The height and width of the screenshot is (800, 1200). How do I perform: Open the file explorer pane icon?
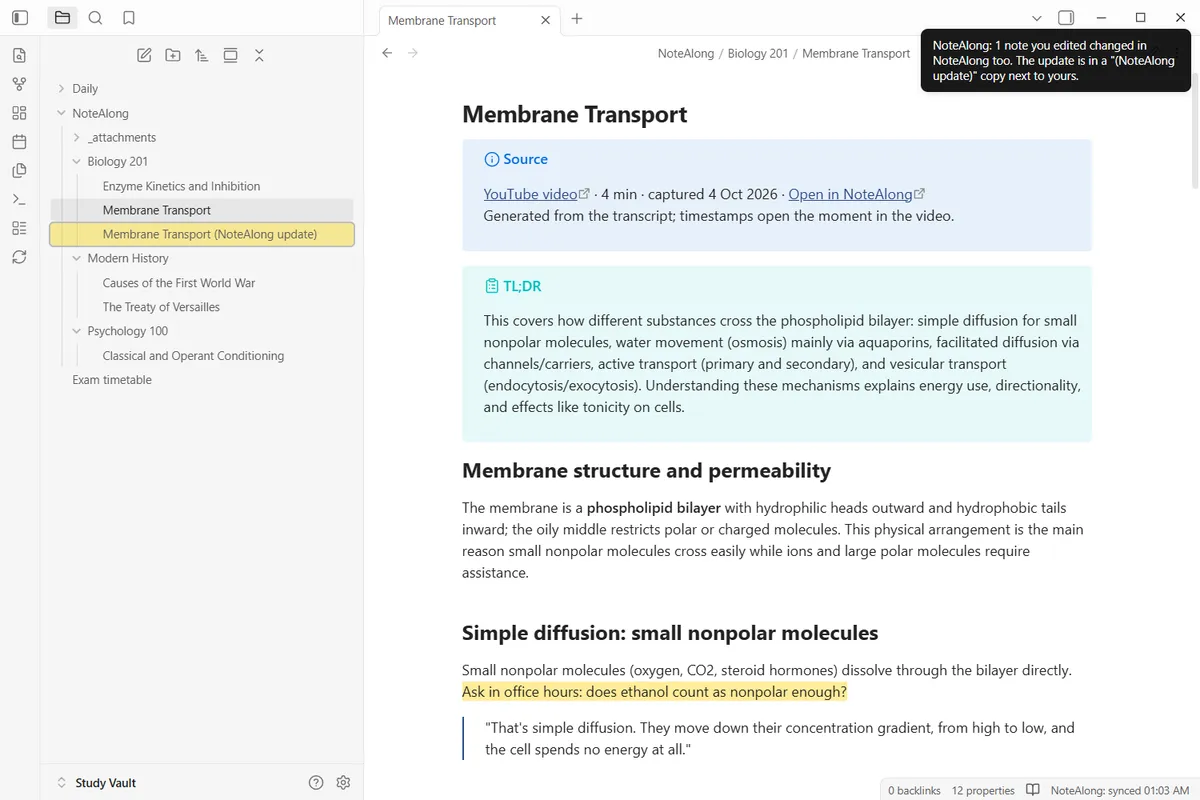(x=62, y=18)
